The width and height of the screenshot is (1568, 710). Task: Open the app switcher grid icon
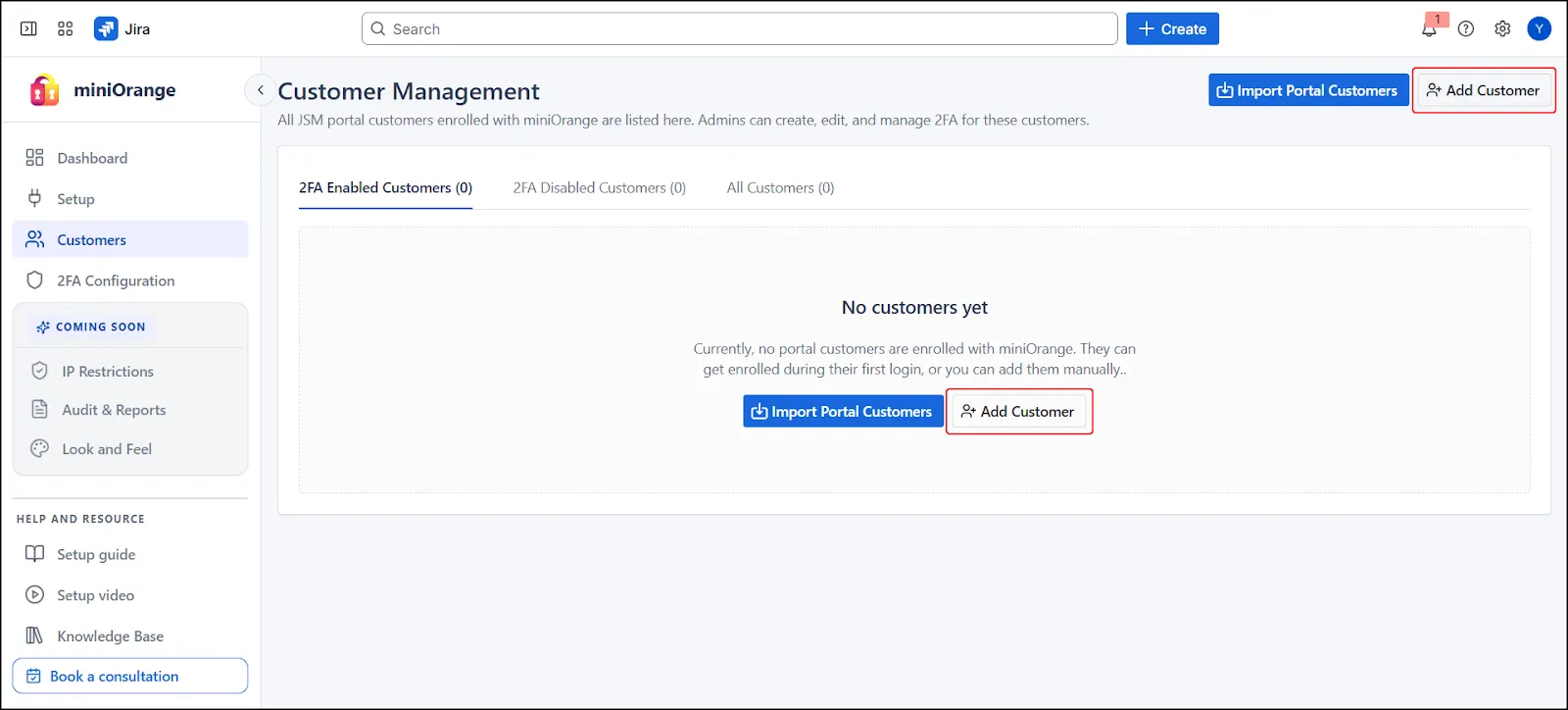(x=66, y=28)
